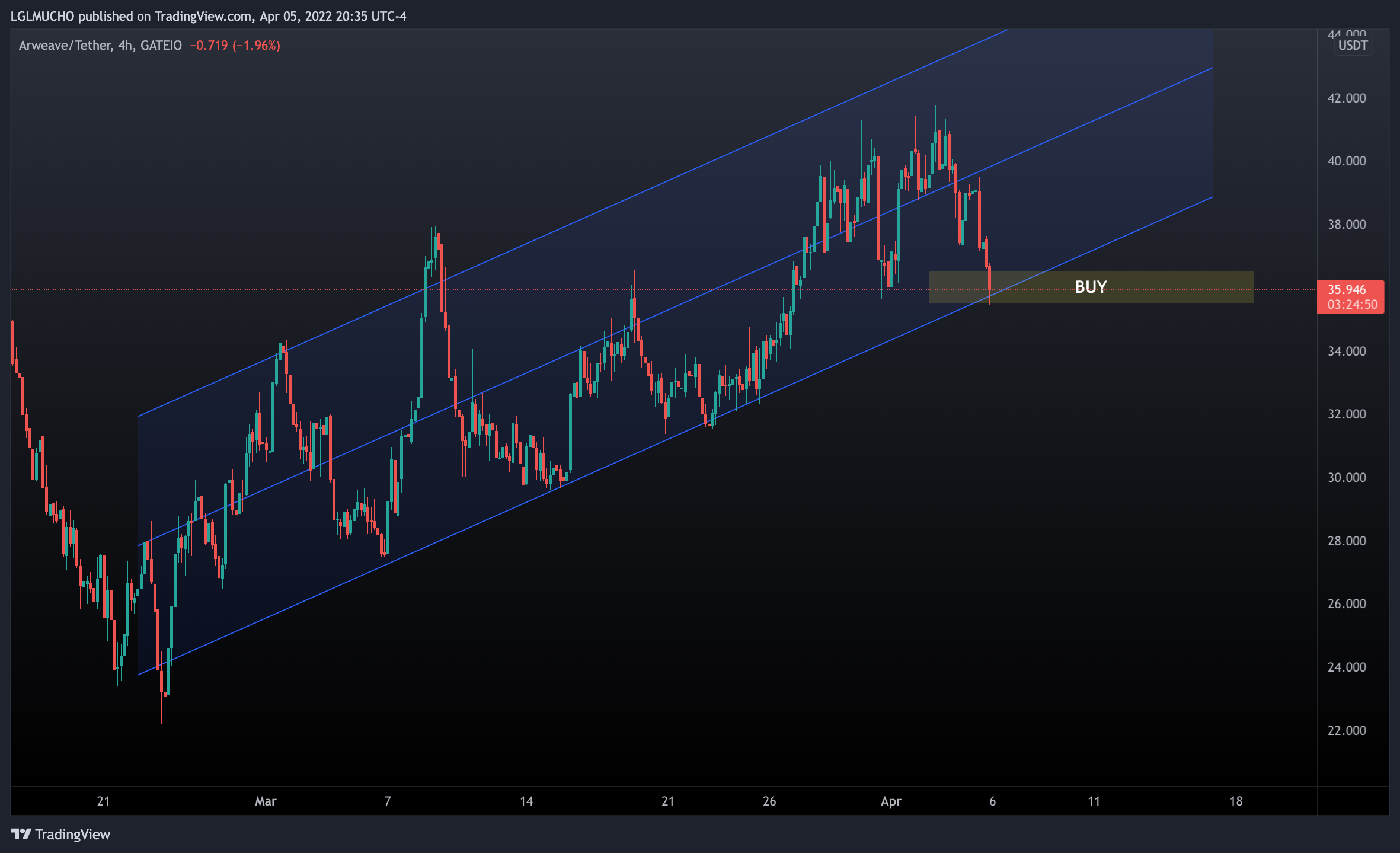
Task: Click the 40.000 price axis label
Action: click(1347, 161)
